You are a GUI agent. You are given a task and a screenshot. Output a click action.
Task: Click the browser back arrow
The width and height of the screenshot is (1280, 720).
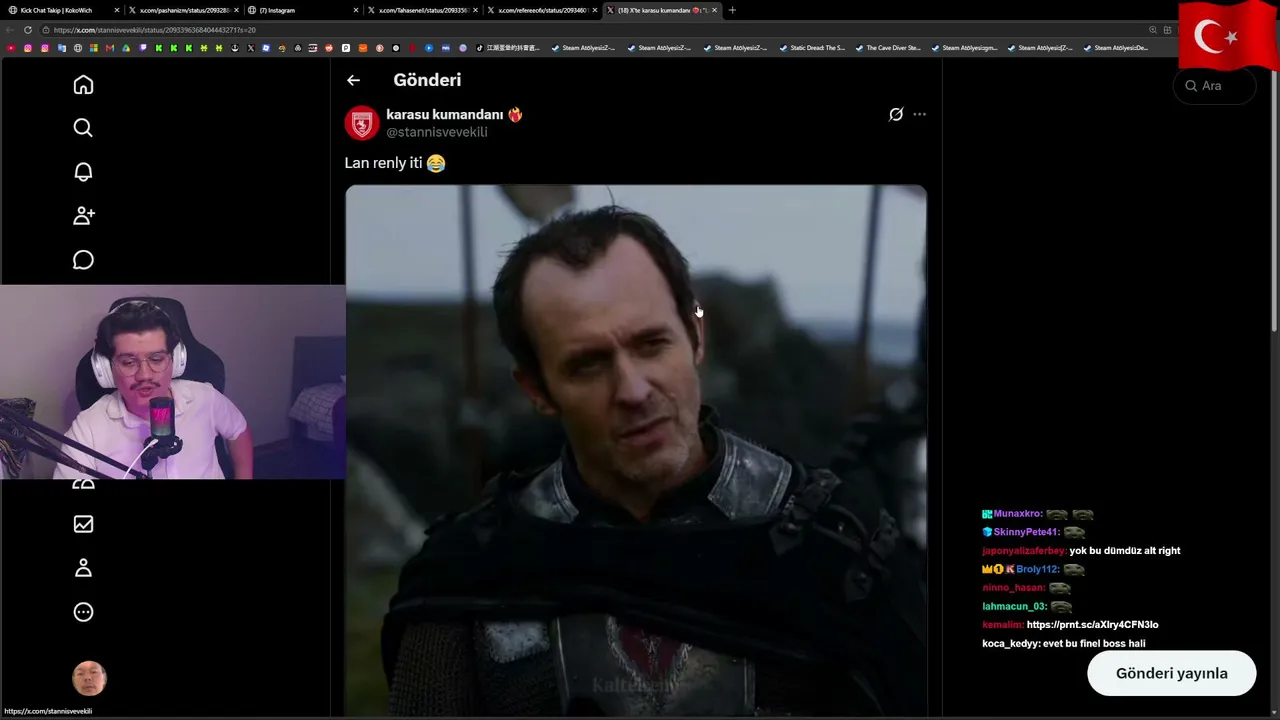click(9, 30)
